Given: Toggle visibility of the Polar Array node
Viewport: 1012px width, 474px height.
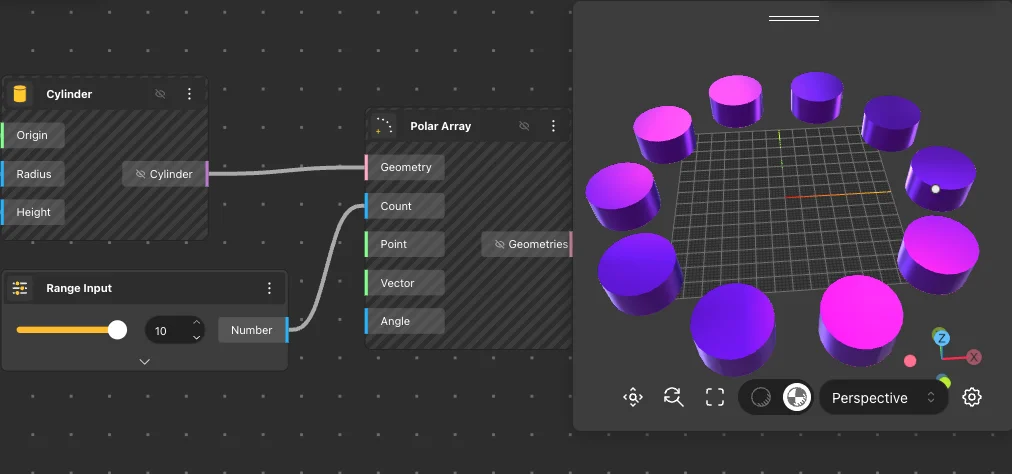Looking at the screenshot, I should click(524, 126).
